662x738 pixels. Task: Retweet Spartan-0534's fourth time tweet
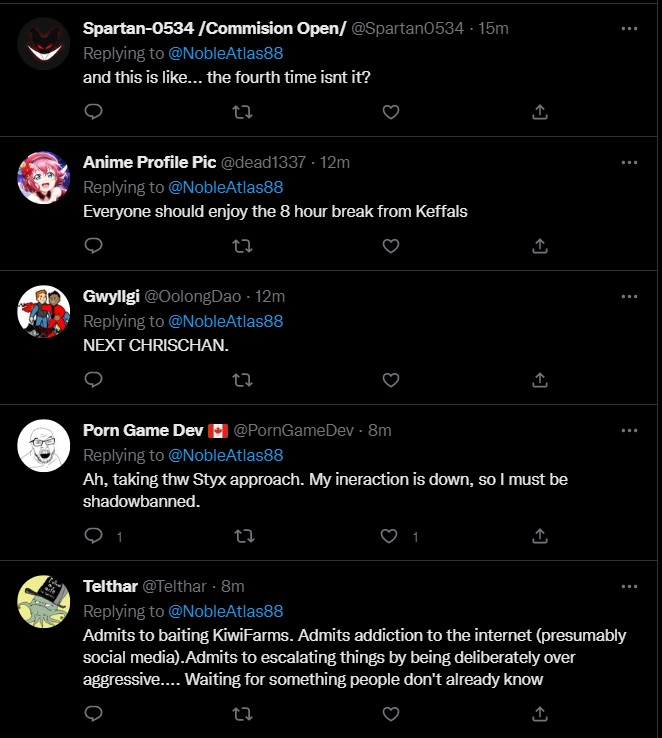pos(242,112)
